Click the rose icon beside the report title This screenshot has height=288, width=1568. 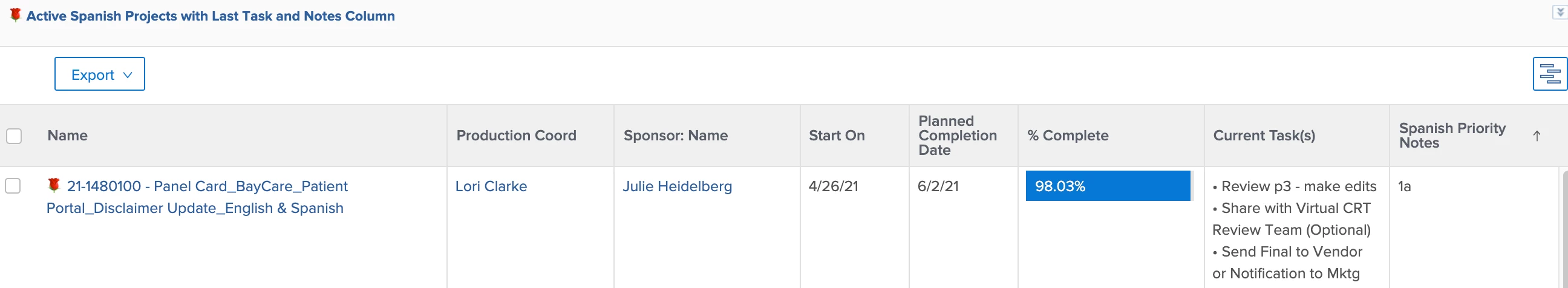[15, 15]
